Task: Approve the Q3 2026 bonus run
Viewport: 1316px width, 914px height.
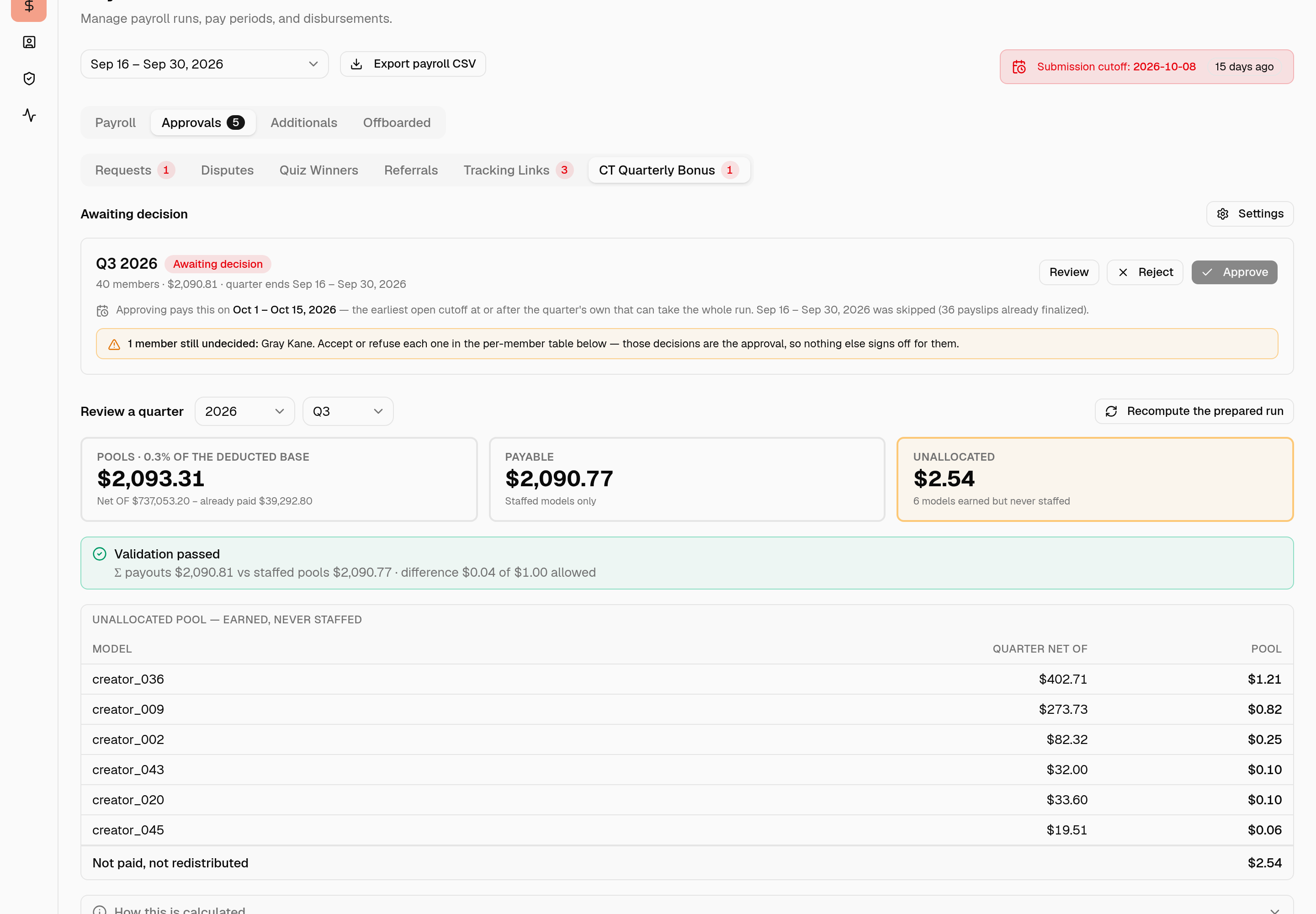Action: [1234, 272]
